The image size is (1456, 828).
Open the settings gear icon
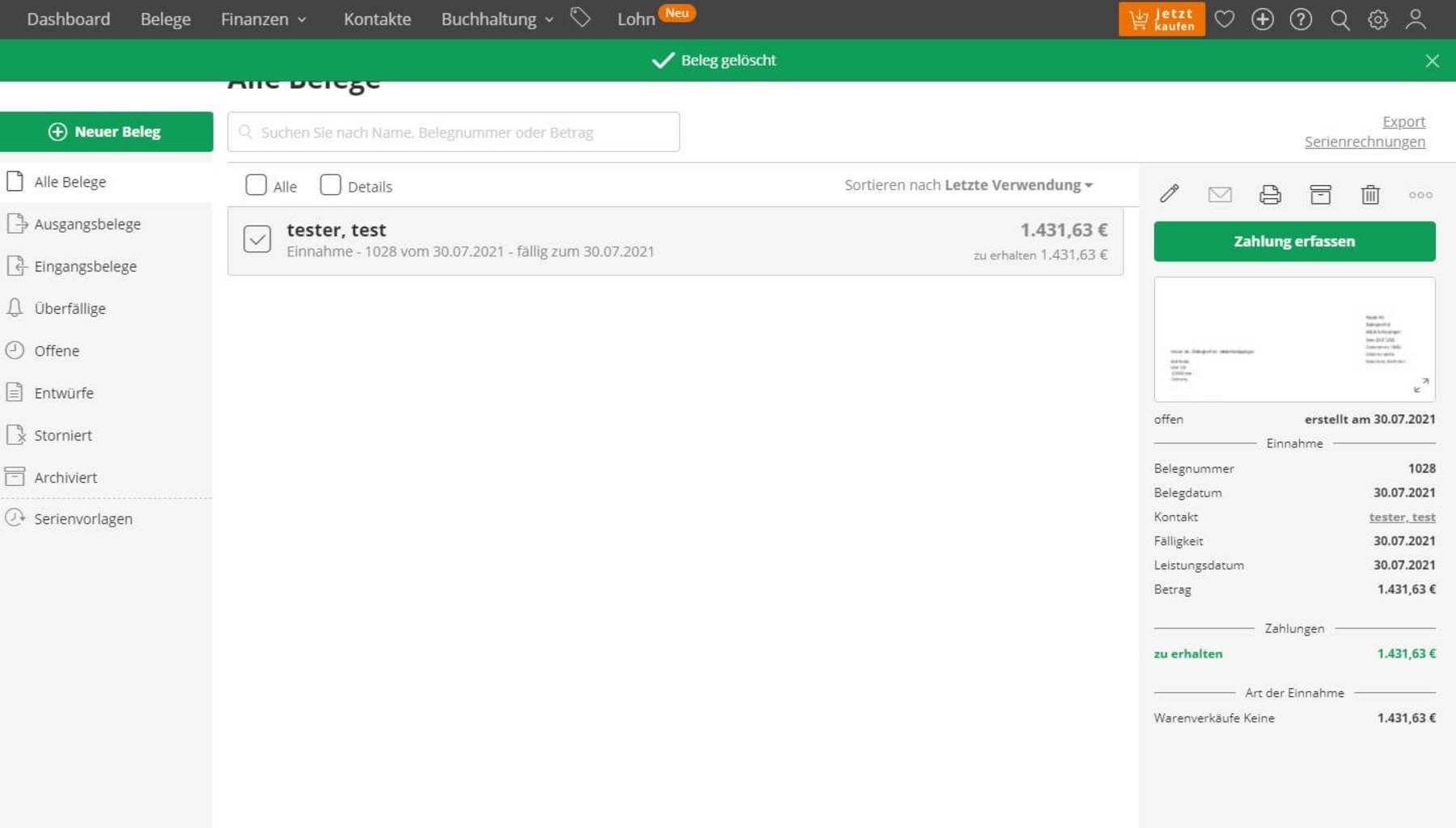1378,19
